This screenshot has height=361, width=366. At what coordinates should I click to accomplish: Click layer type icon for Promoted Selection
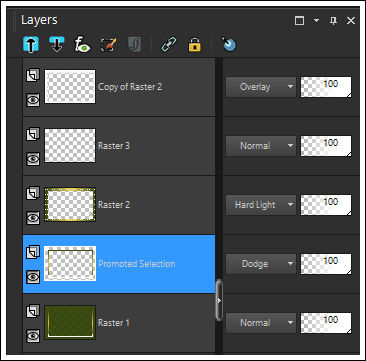point(33,252)
